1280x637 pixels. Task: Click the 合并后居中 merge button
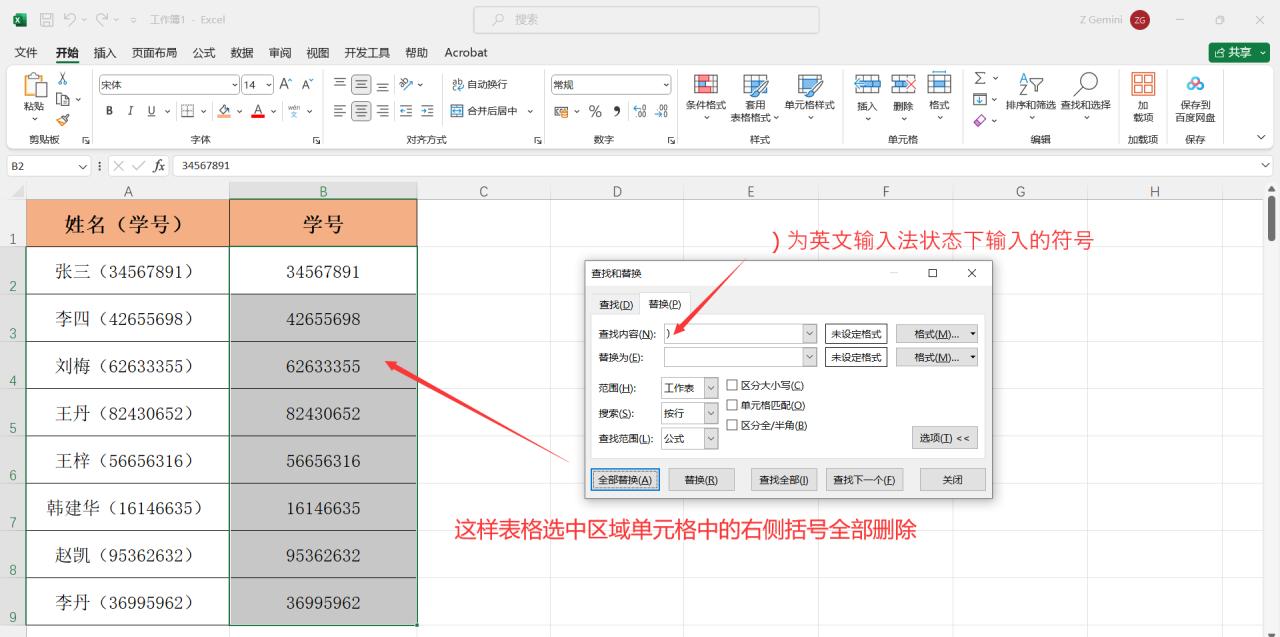pyautogui.click(x=484, y=111)
